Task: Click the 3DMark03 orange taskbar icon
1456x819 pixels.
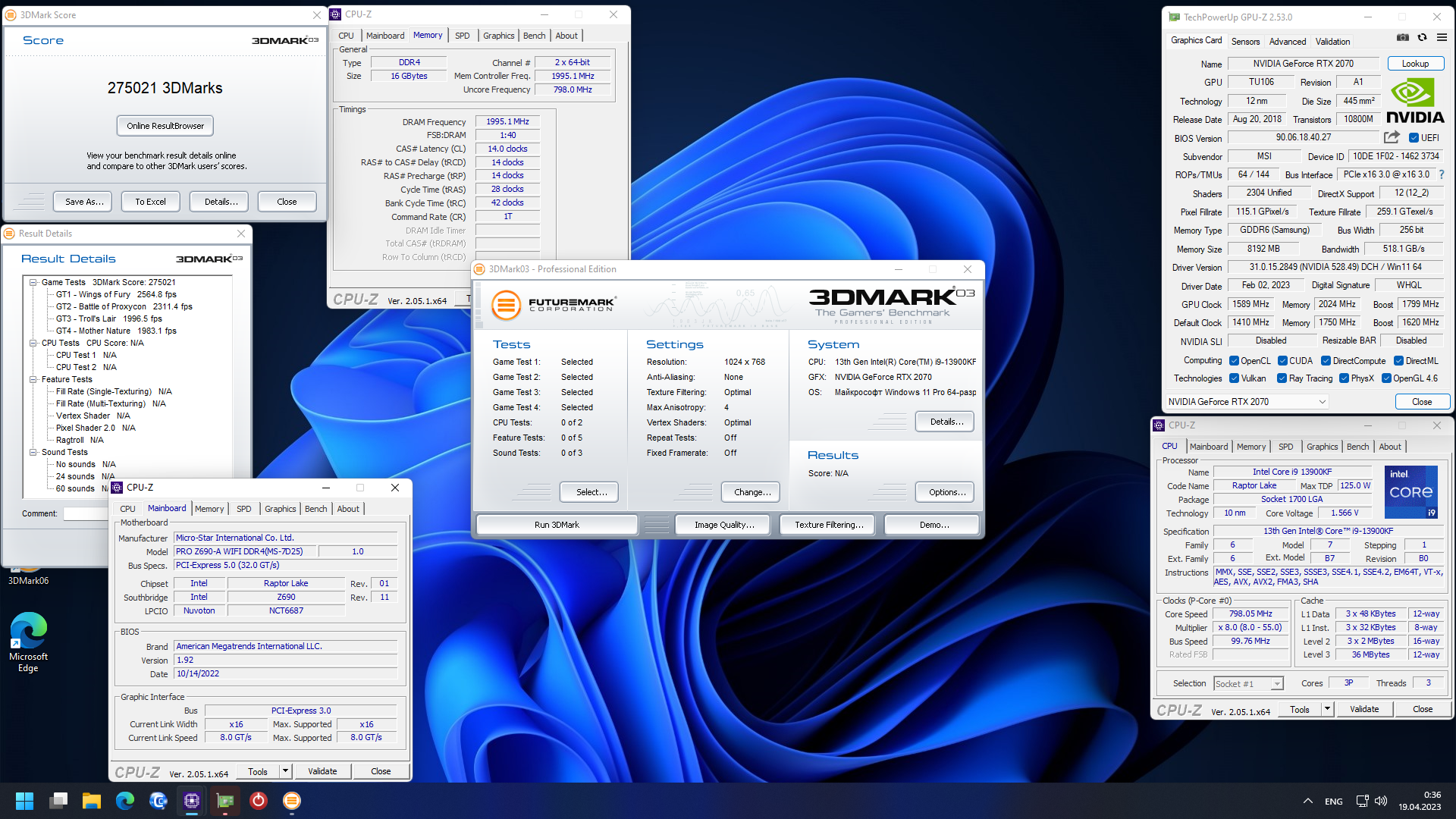Action: [292, 801]
